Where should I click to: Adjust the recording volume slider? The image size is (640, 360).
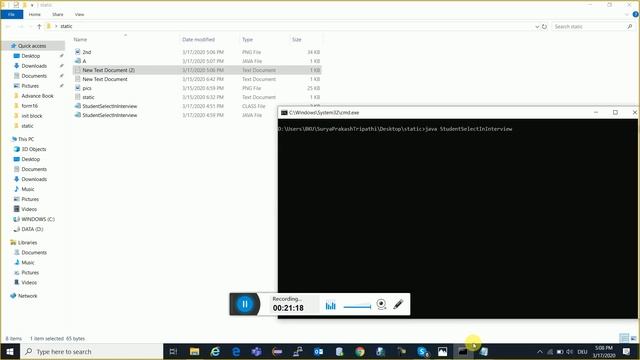(357, 306)
